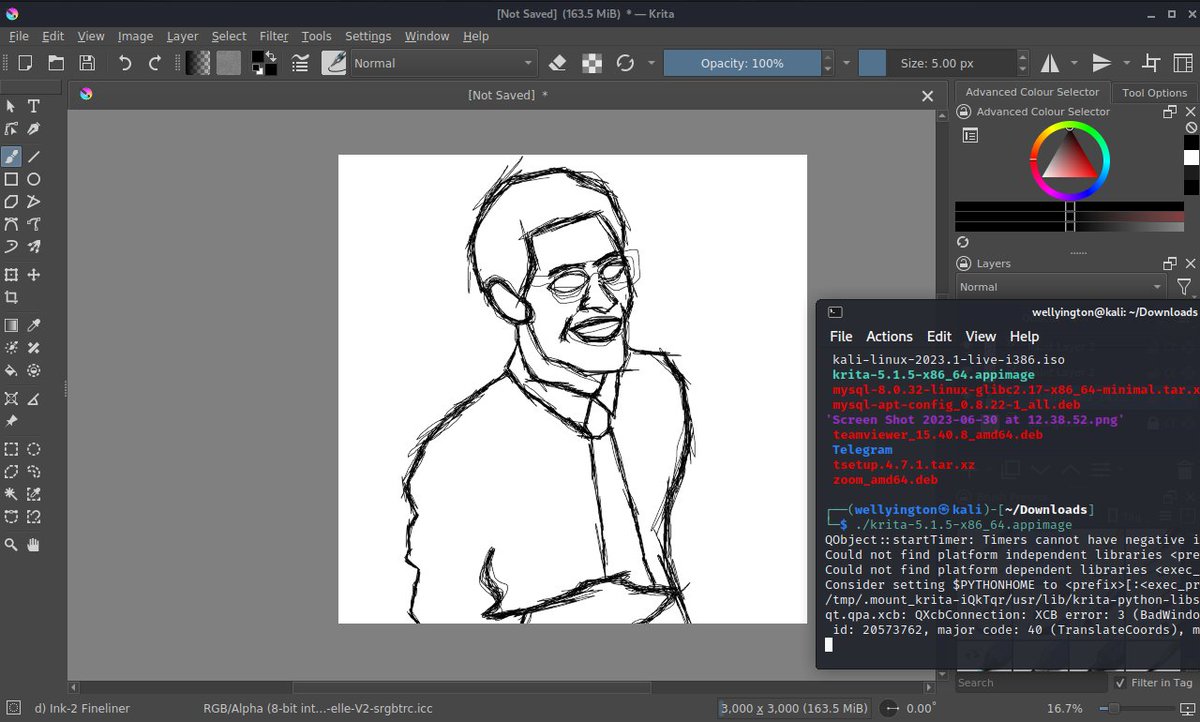Select the Transform tool
1200x722 pixels.
point(11,275)
